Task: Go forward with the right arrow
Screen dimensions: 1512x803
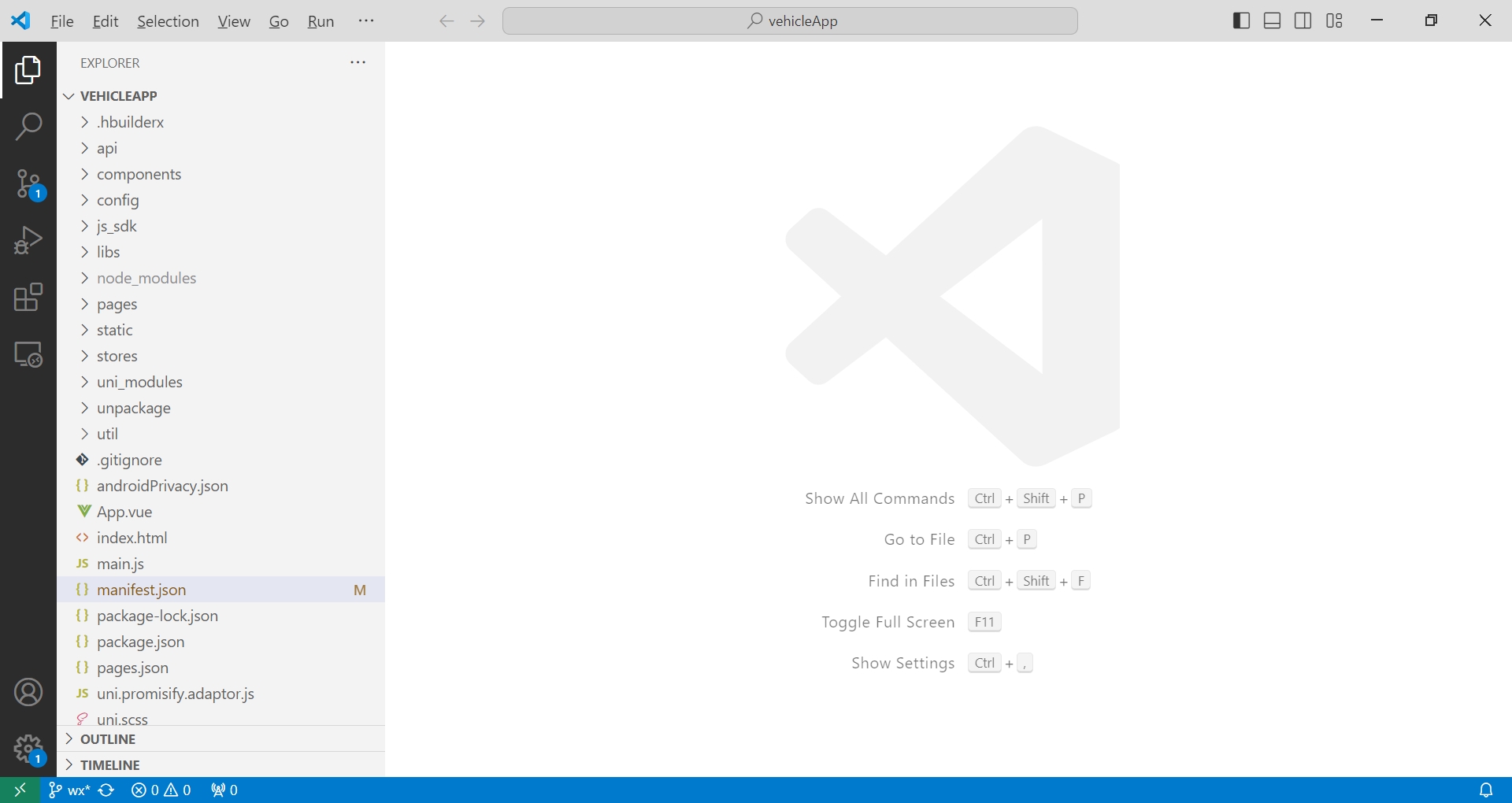Action: 477,21
